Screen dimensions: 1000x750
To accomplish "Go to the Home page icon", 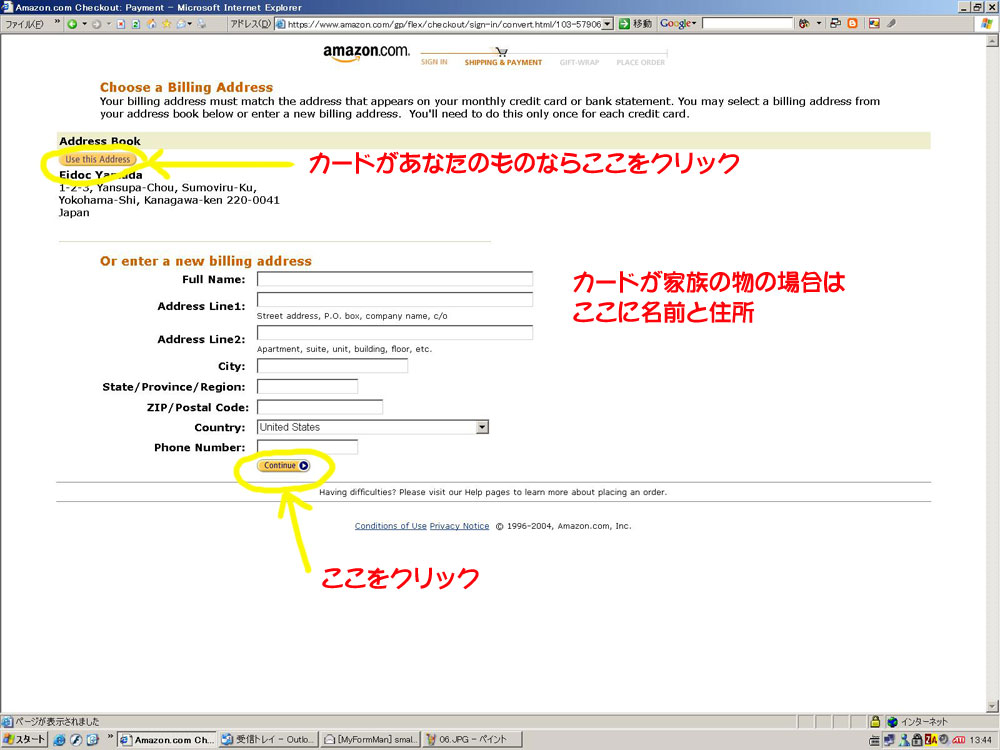I will click(x=151, y=24).
